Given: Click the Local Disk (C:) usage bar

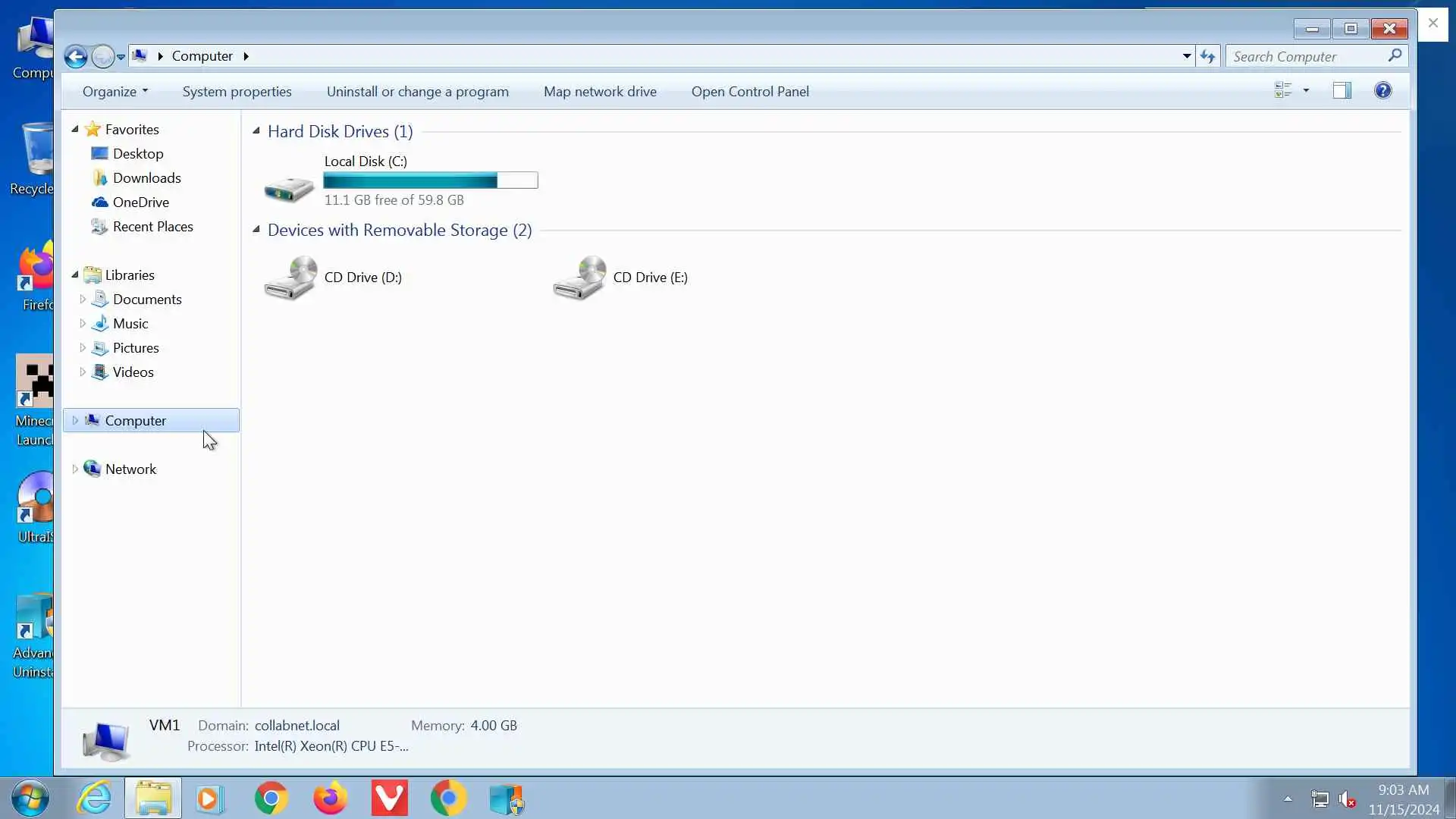Looking at the screenshot, I should tap(430, 180).
